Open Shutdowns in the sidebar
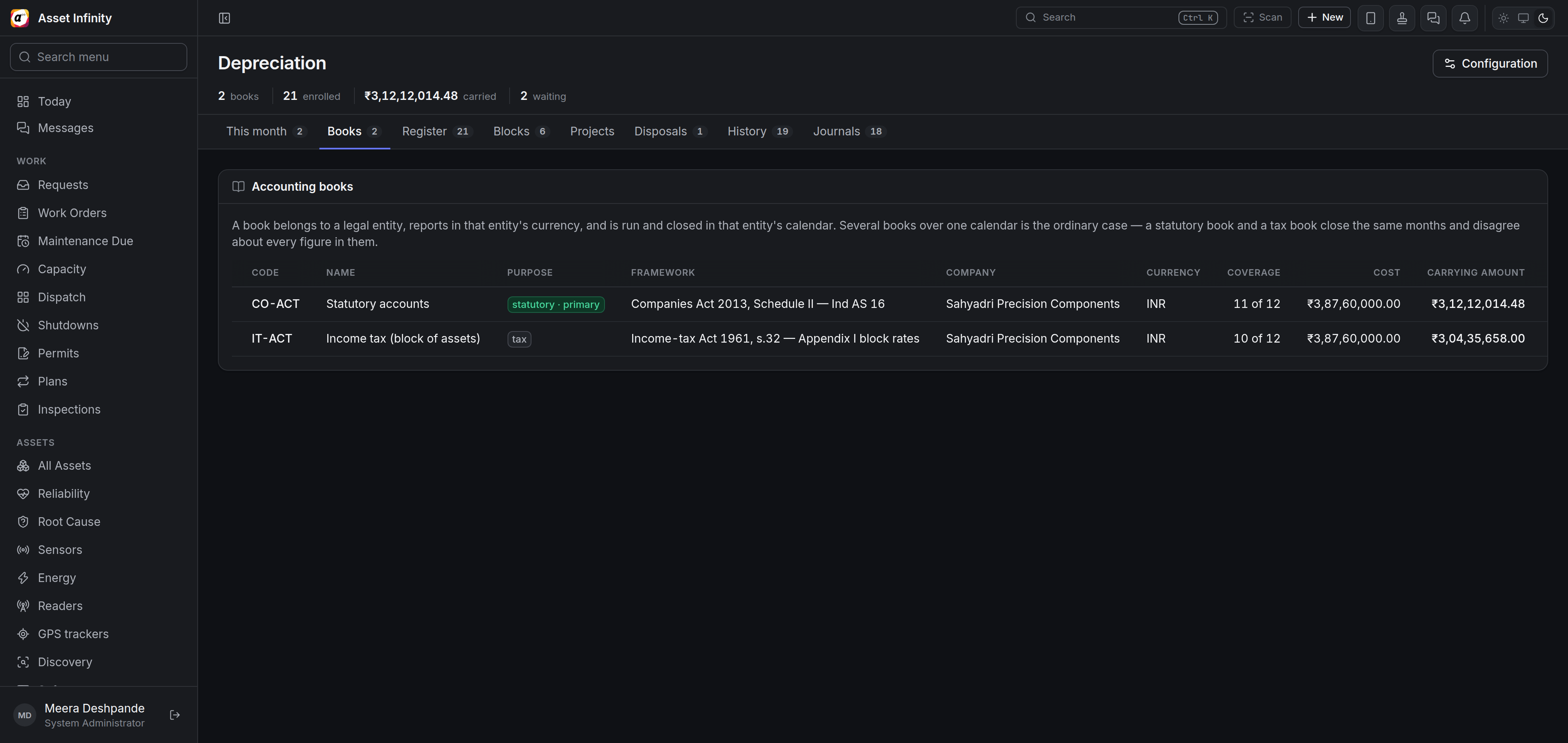 99,325
